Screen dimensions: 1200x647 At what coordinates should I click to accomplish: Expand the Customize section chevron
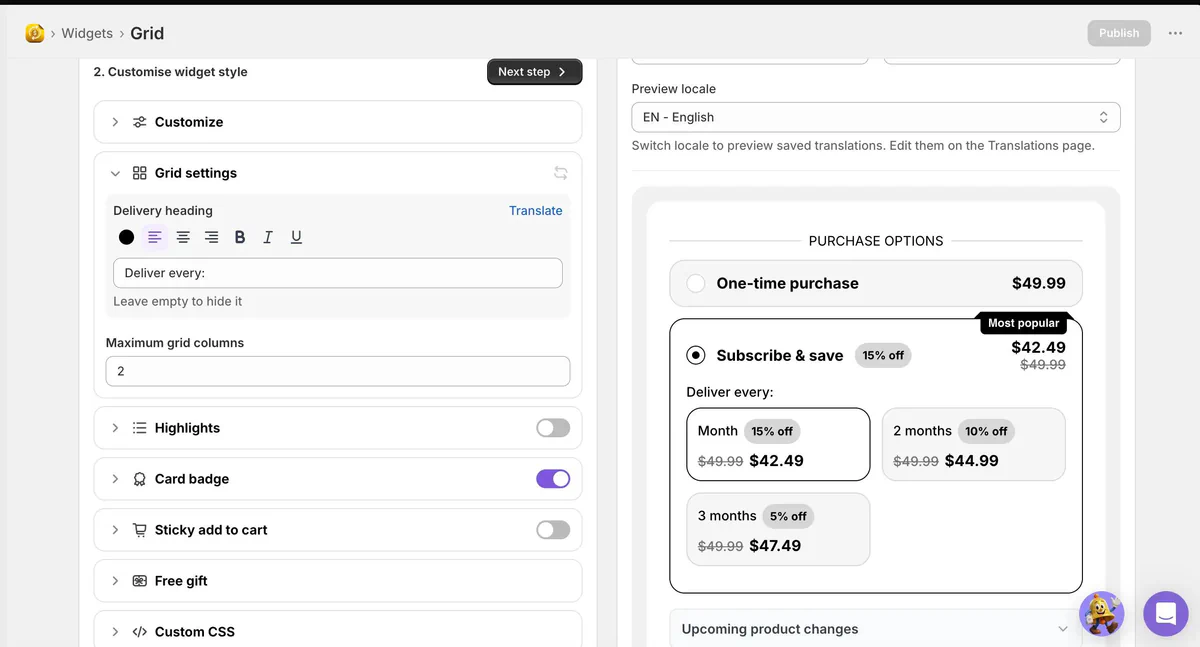115,122
